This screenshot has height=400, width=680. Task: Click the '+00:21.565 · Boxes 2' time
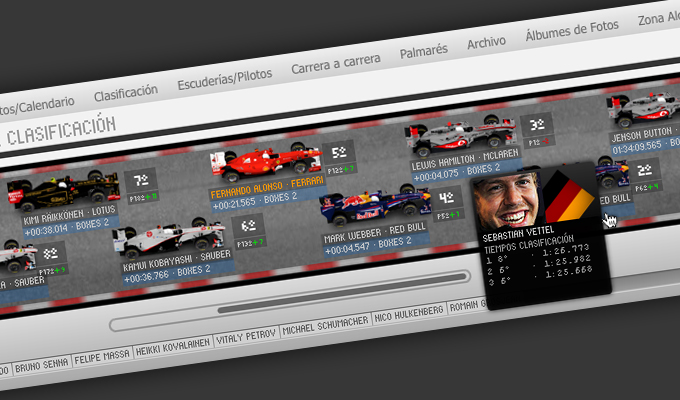(x=254, y=201)
